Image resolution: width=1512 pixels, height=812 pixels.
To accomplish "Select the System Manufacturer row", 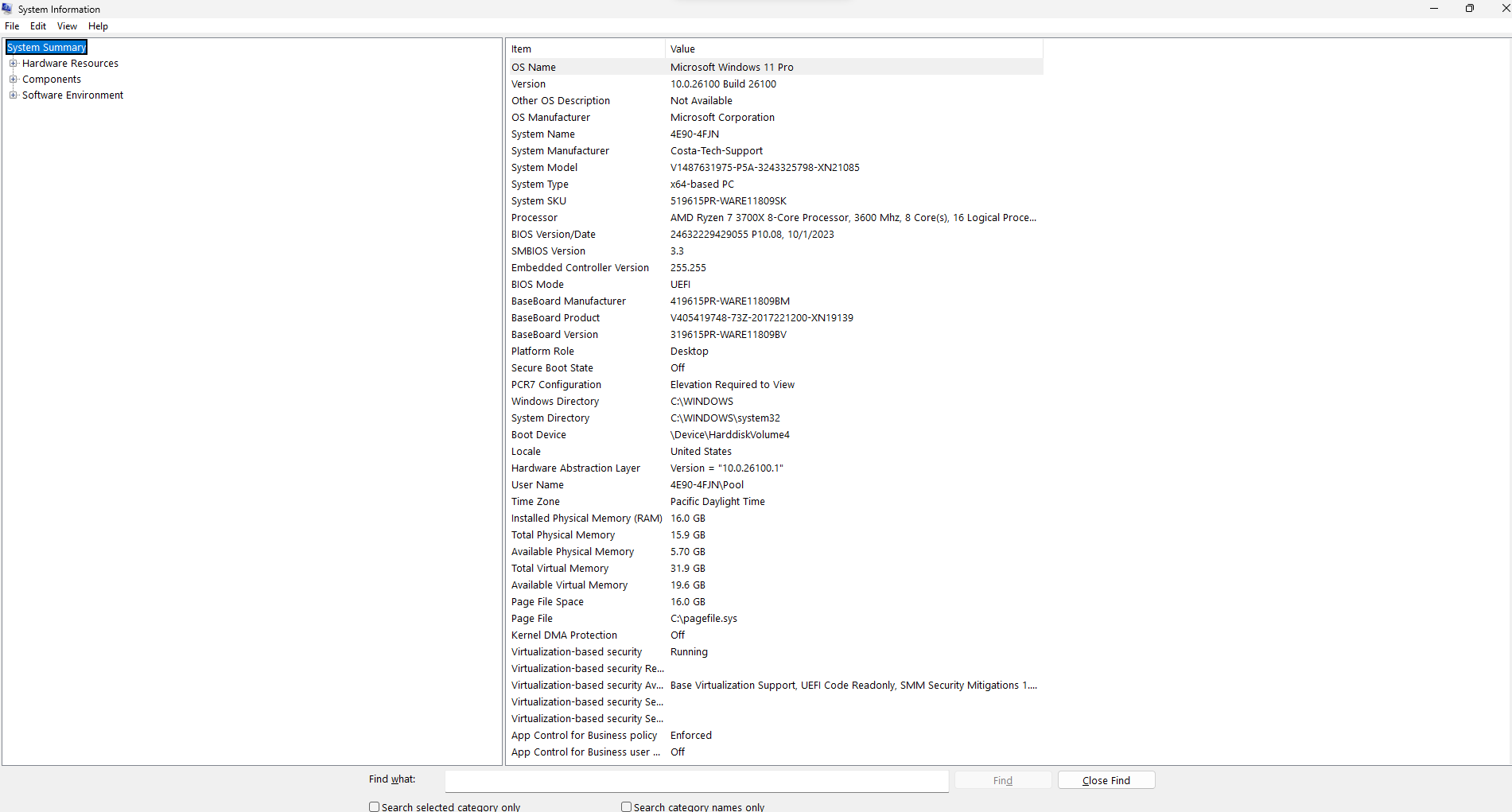I will click(775, 151).
